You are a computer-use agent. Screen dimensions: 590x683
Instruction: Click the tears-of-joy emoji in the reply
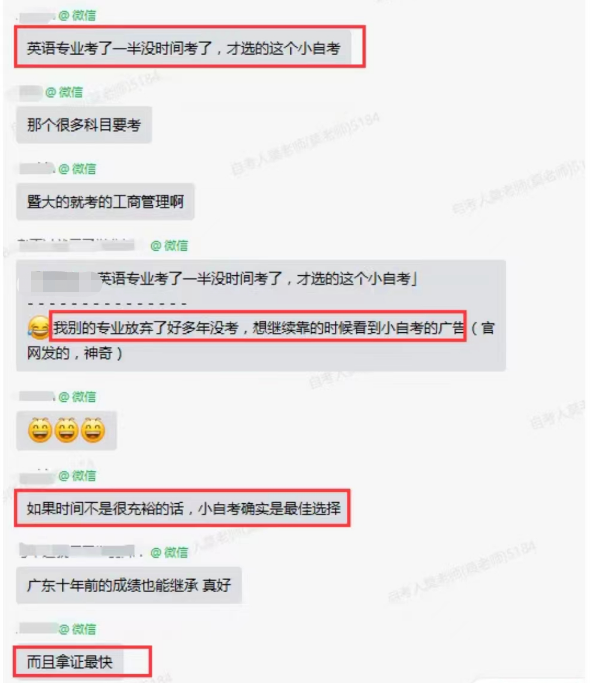pos(38,328)
